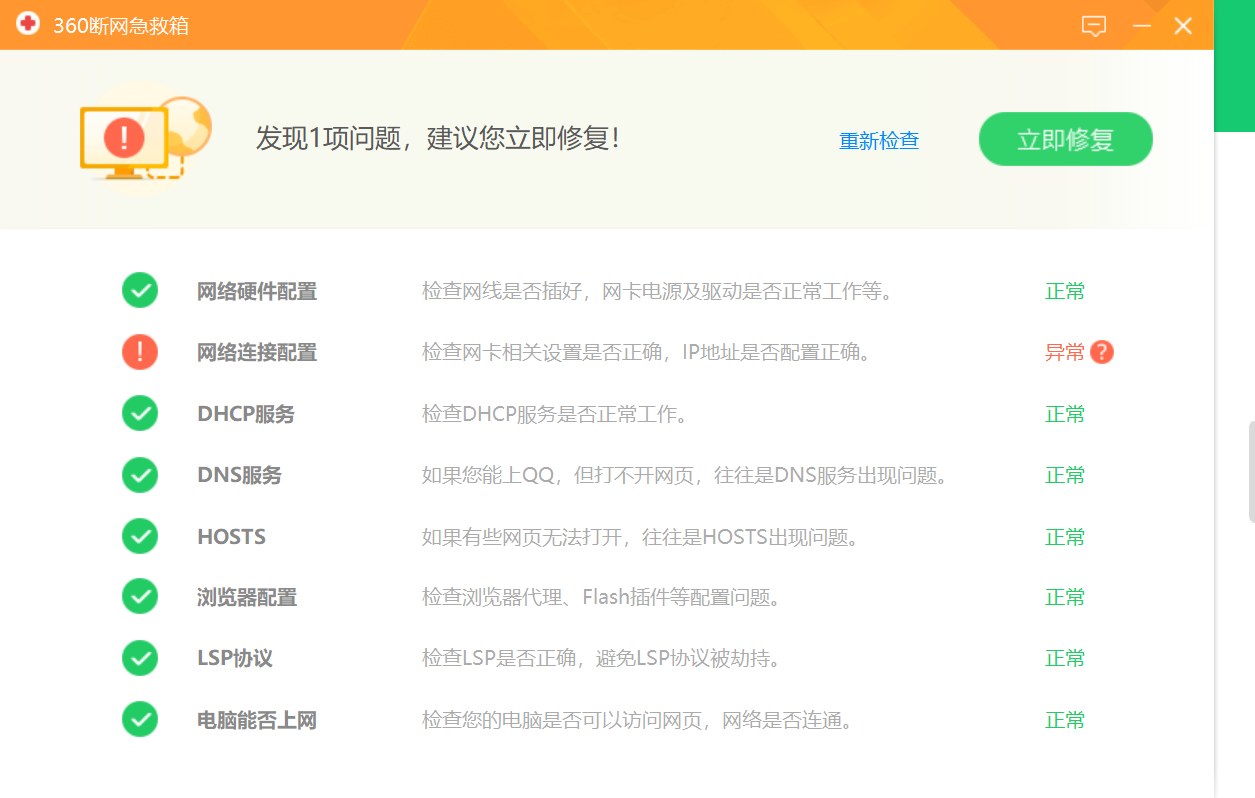
Task: Click the 正常 status for 浏览器配置
Action: [x=1065, y=598]
